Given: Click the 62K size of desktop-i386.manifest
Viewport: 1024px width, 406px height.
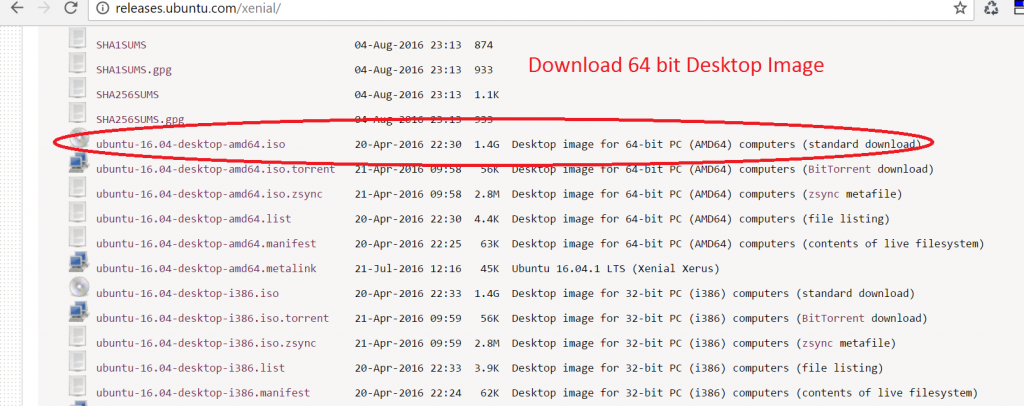Looking at the screenshot, I should pyautogui.click(x=490, y=393).
